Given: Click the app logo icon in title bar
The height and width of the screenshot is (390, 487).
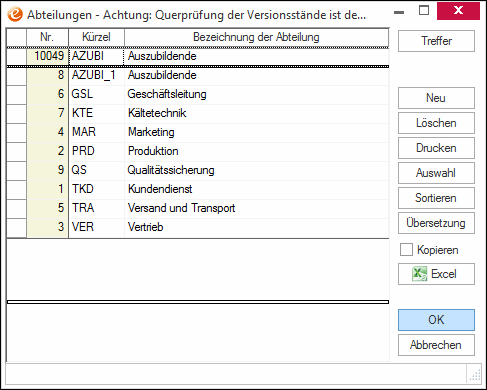Looking at the screenshot, I should pyautogui.click(x=15, y=14).
